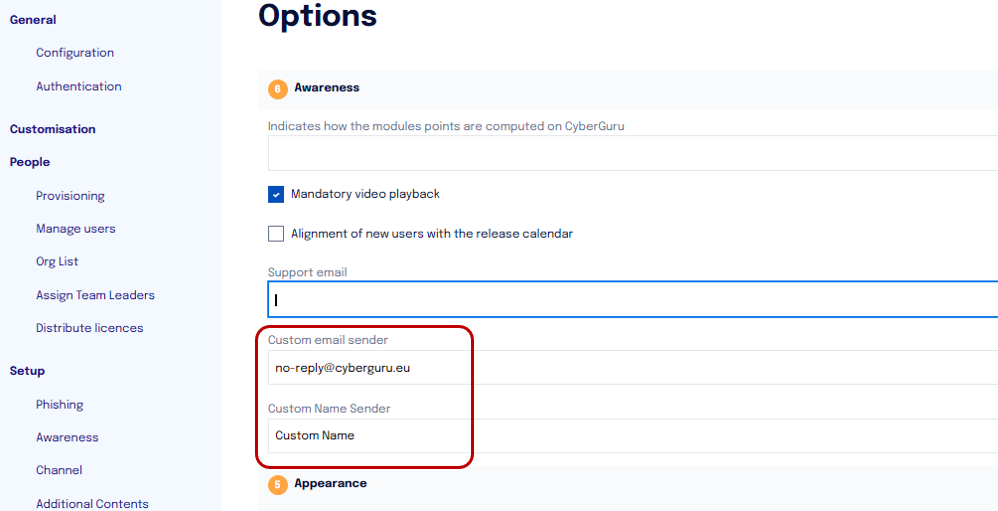Enable Alignment of new users with release calendar
Image resolution: width=998 pixels, height=511 pixels.
pos(276,234)
